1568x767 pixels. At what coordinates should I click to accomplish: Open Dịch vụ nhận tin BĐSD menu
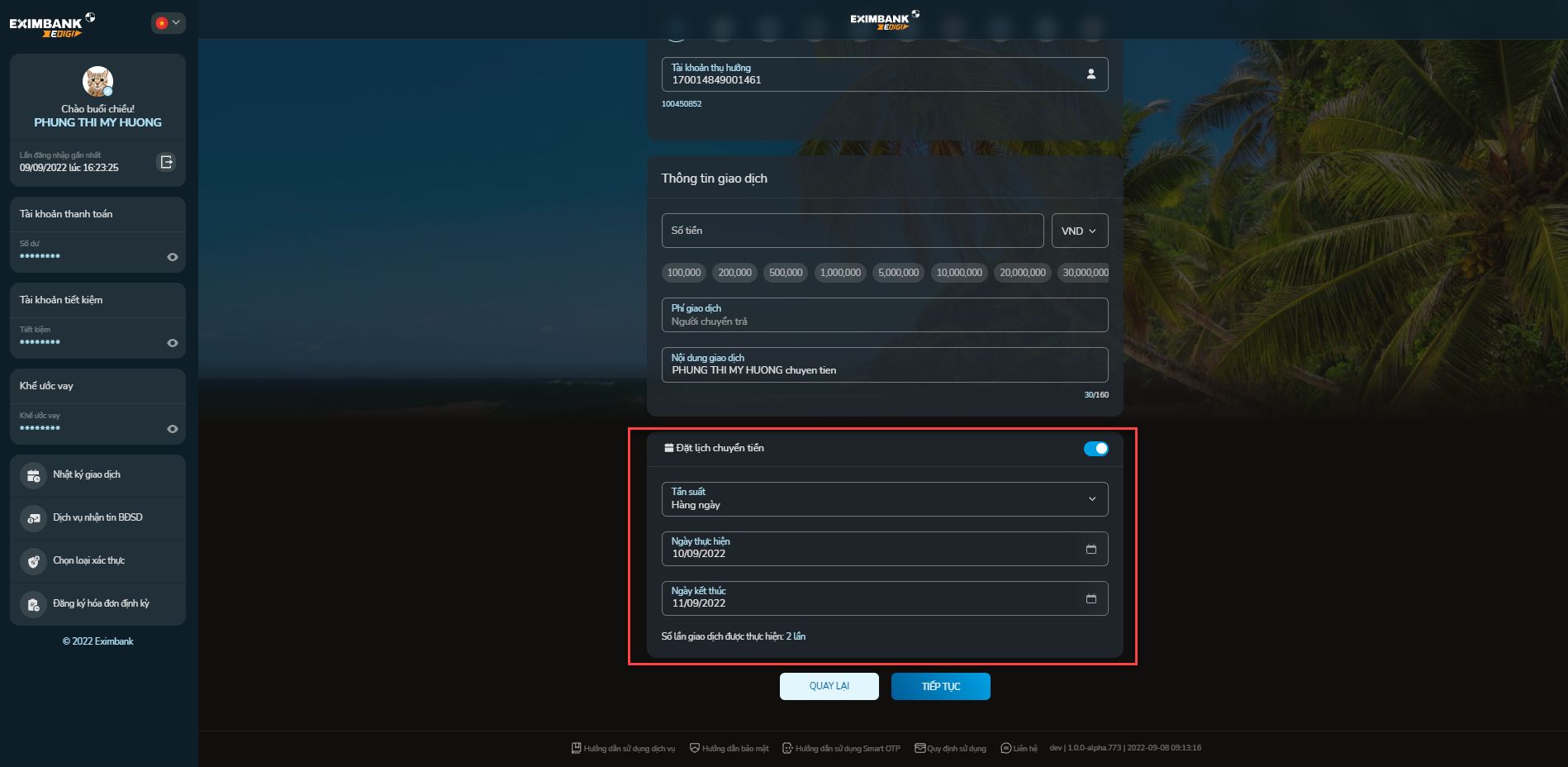pos(97,518)
